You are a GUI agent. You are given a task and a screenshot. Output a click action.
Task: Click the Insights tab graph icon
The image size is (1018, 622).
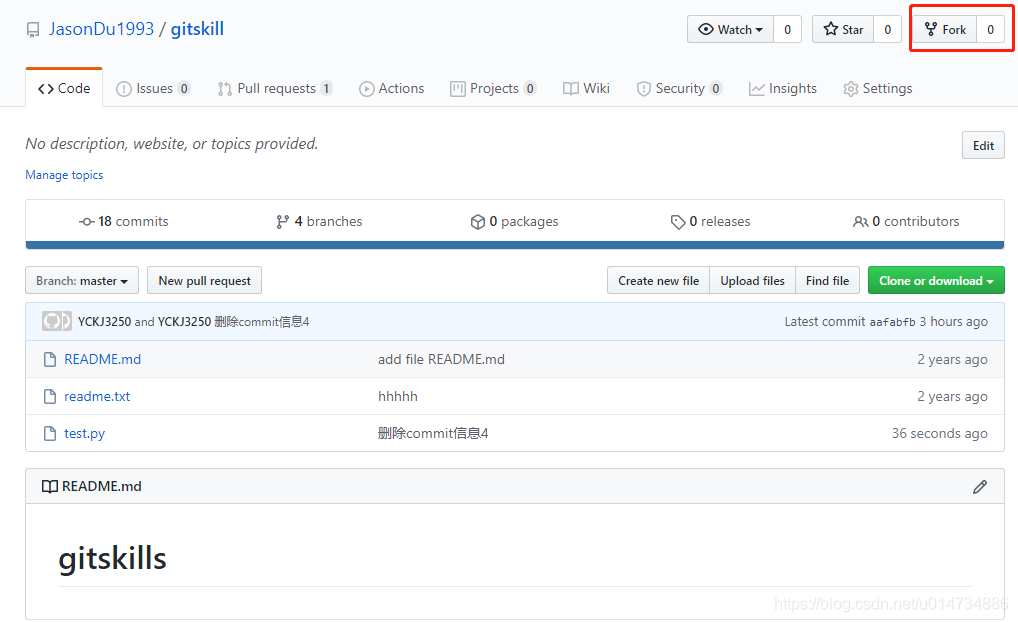tap(756, 89)
